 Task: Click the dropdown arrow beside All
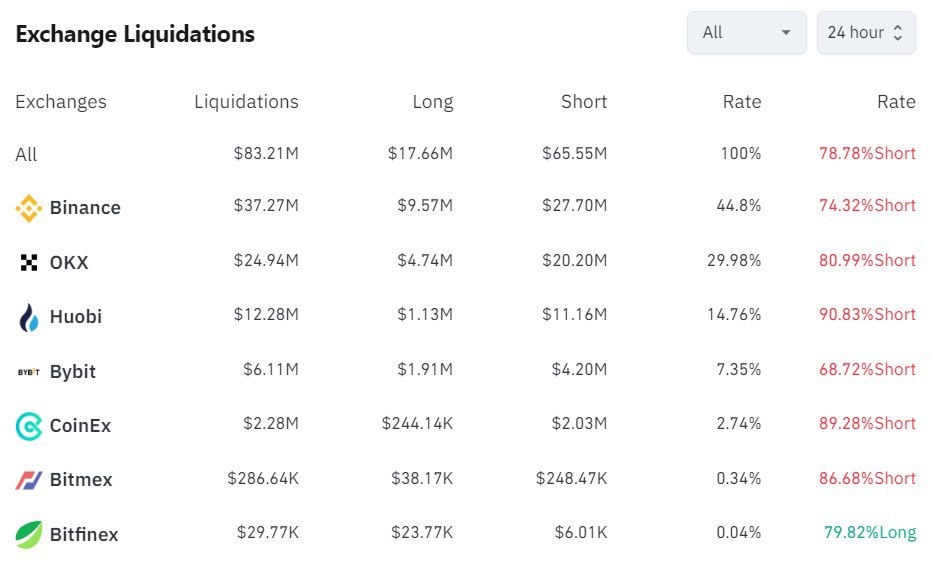[786, 33]
